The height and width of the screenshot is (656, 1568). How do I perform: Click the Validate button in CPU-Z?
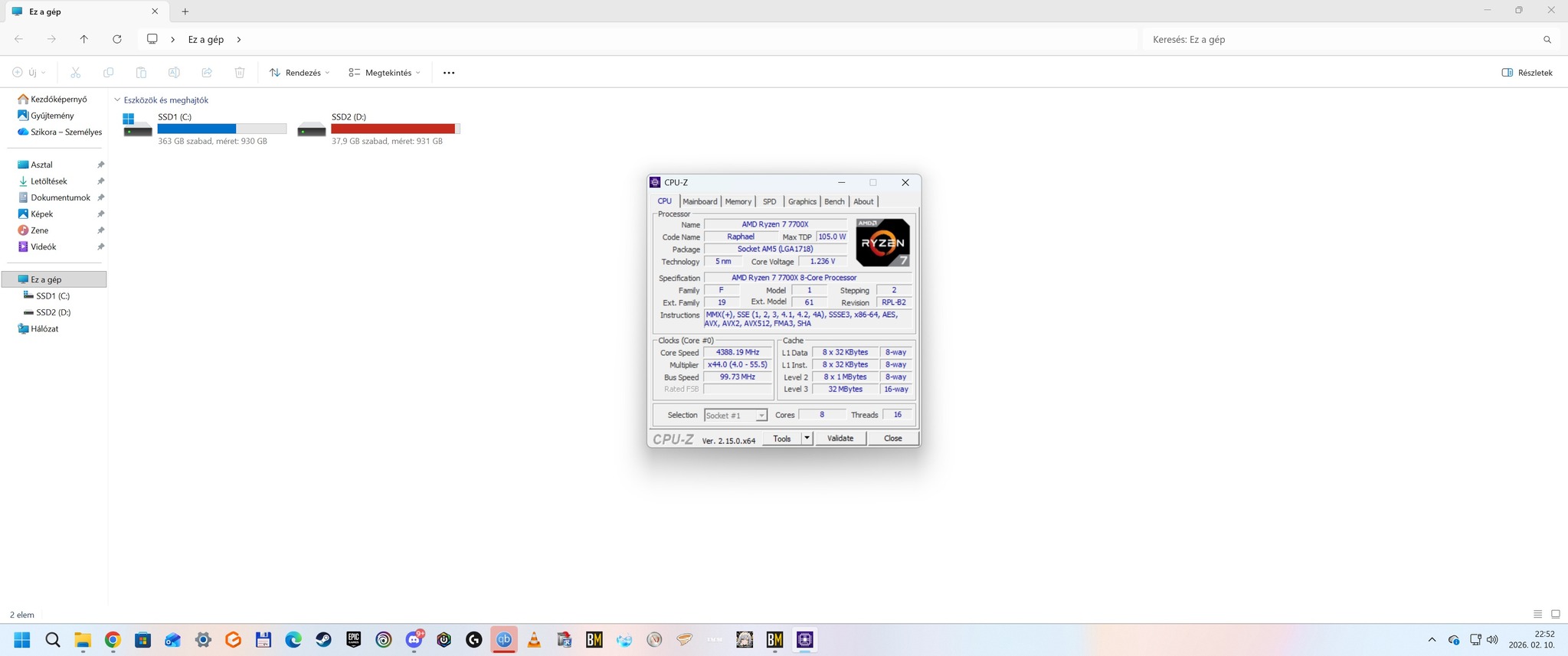[840, 439]
